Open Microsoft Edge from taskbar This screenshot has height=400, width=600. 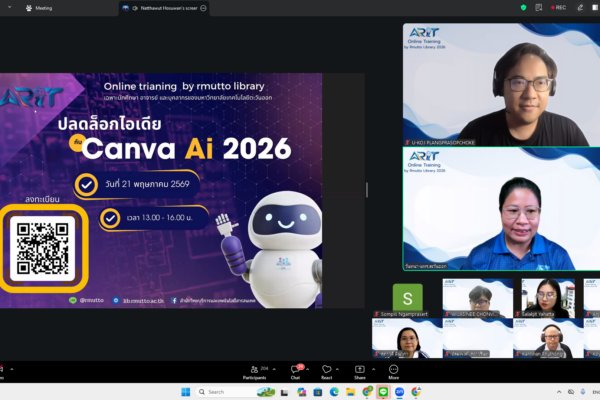(x=334, y=392)
